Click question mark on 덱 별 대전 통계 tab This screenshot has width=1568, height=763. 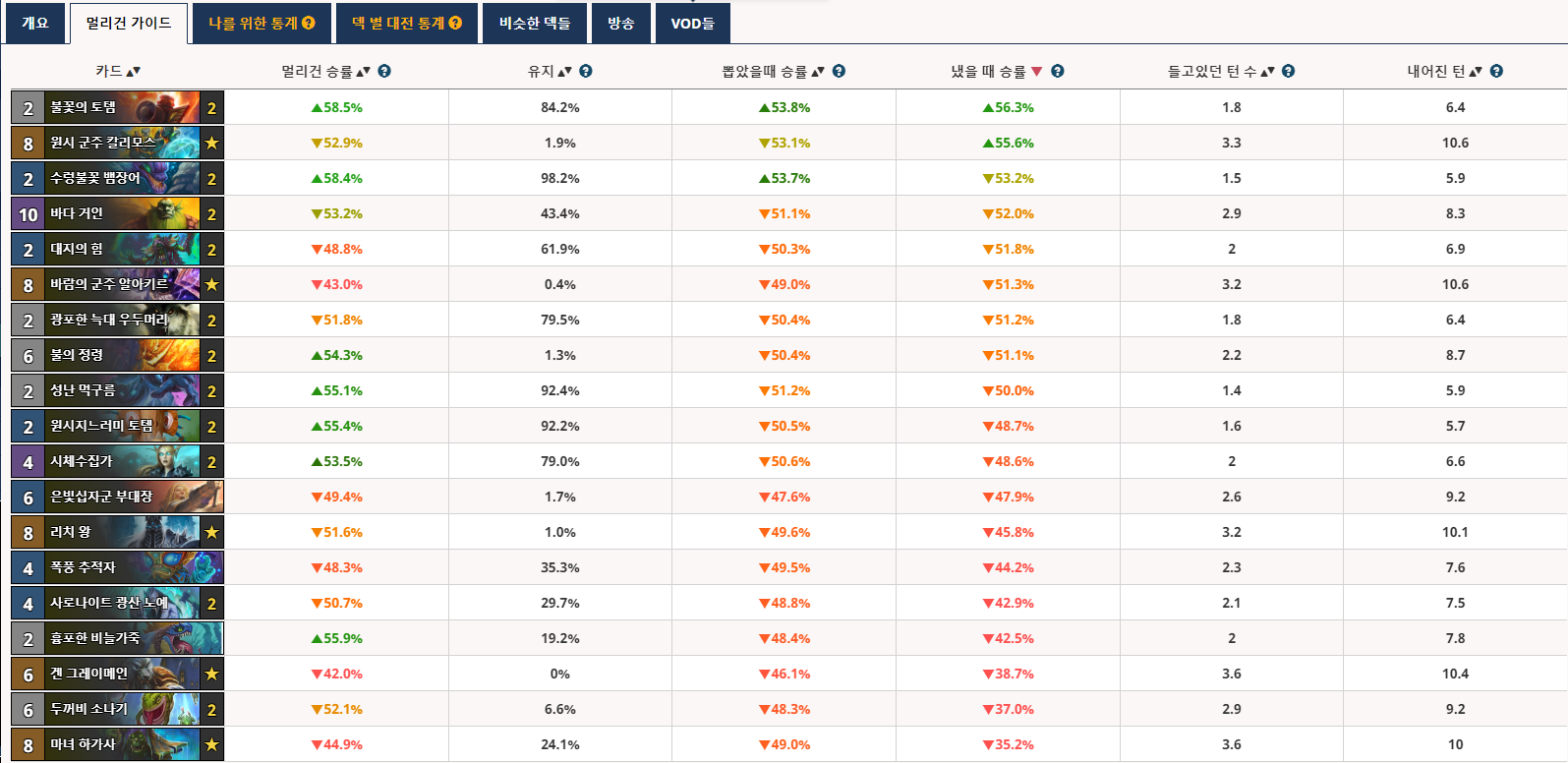pyautogui.click(x=455, y=23)
